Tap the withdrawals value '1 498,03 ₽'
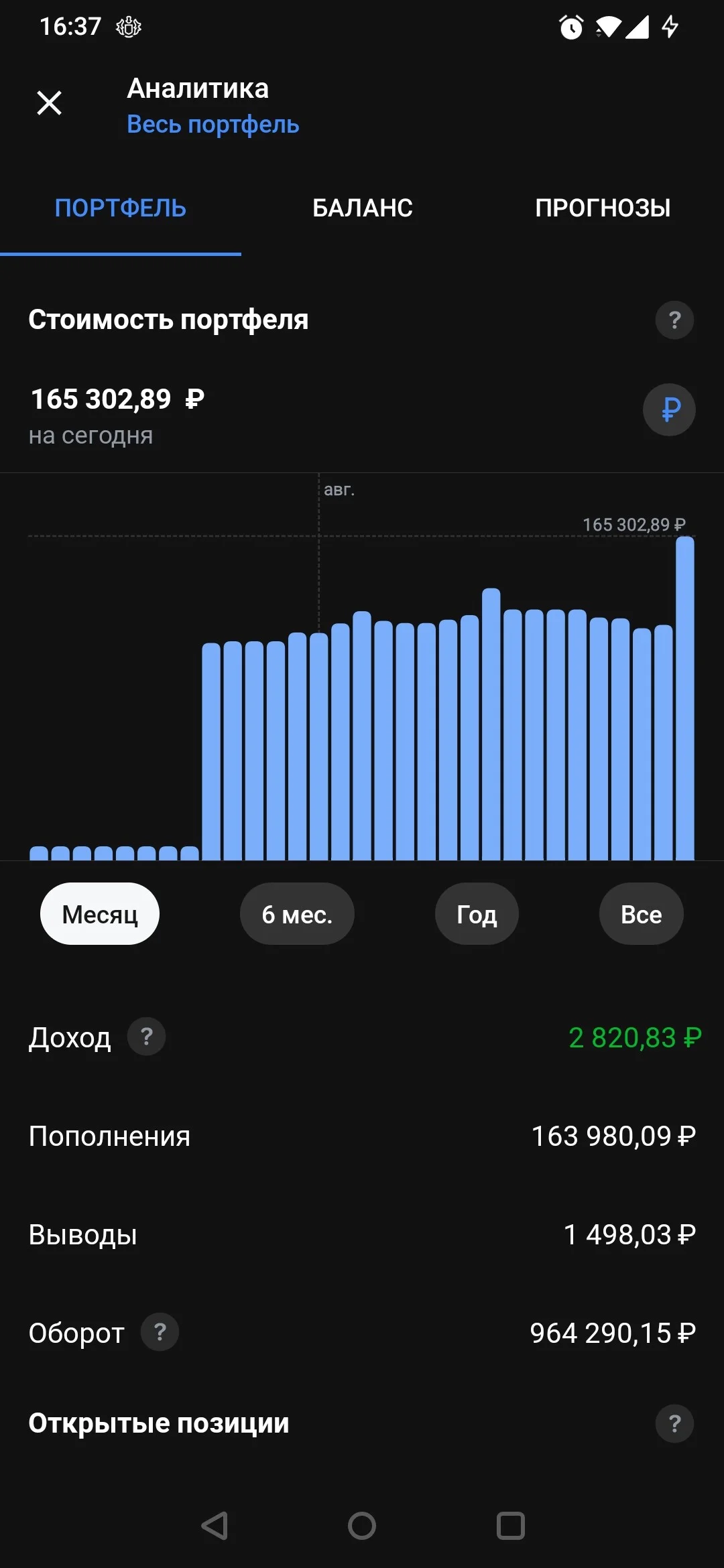The image size is (724, 1568). [x=629, y=1235]
